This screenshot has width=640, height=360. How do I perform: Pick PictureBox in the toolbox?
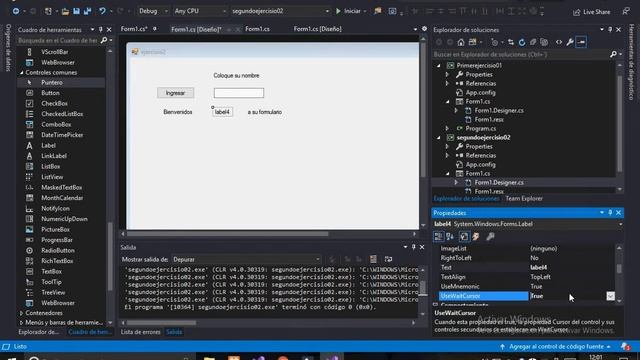coord(56,230)
